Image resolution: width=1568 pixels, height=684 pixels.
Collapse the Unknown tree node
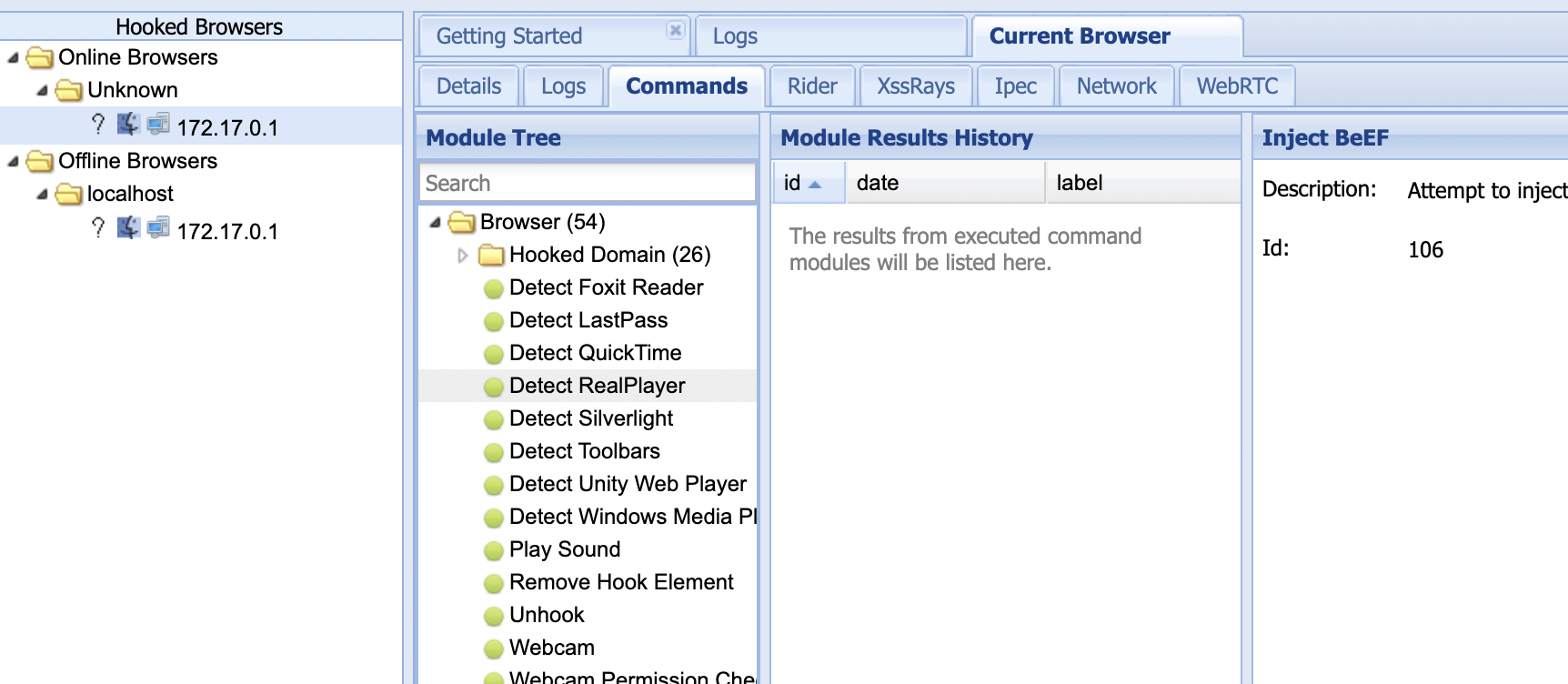(42, 91)
